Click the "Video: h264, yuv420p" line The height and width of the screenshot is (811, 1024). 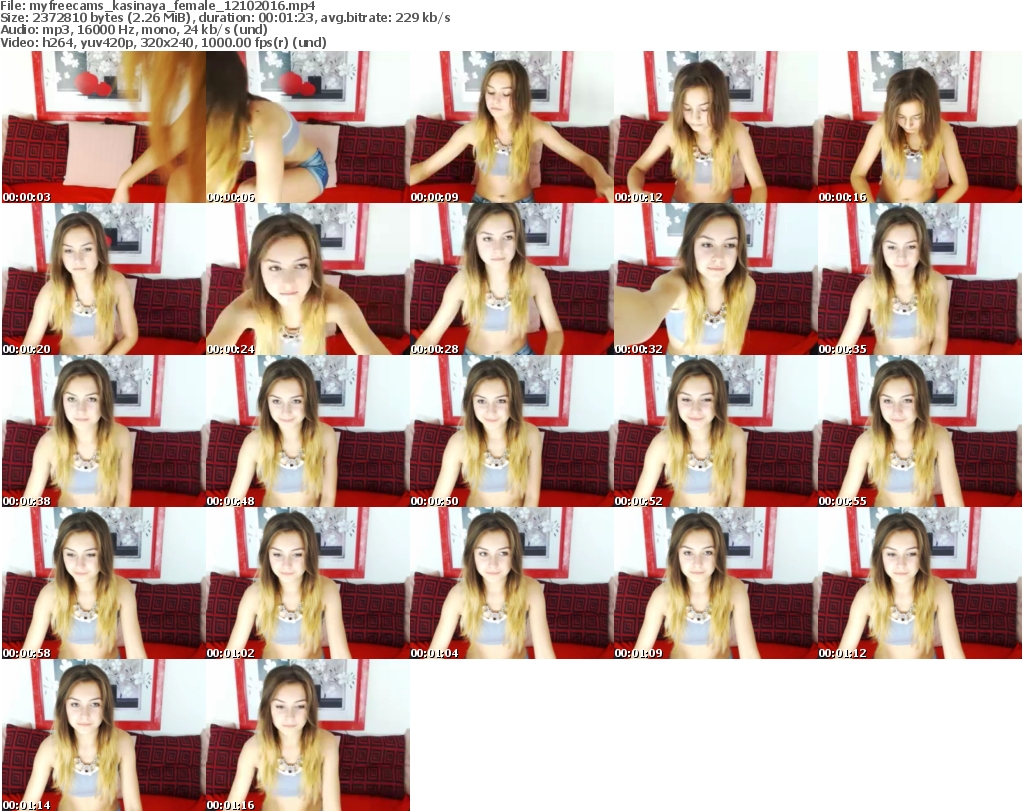[x=163, y=42]
